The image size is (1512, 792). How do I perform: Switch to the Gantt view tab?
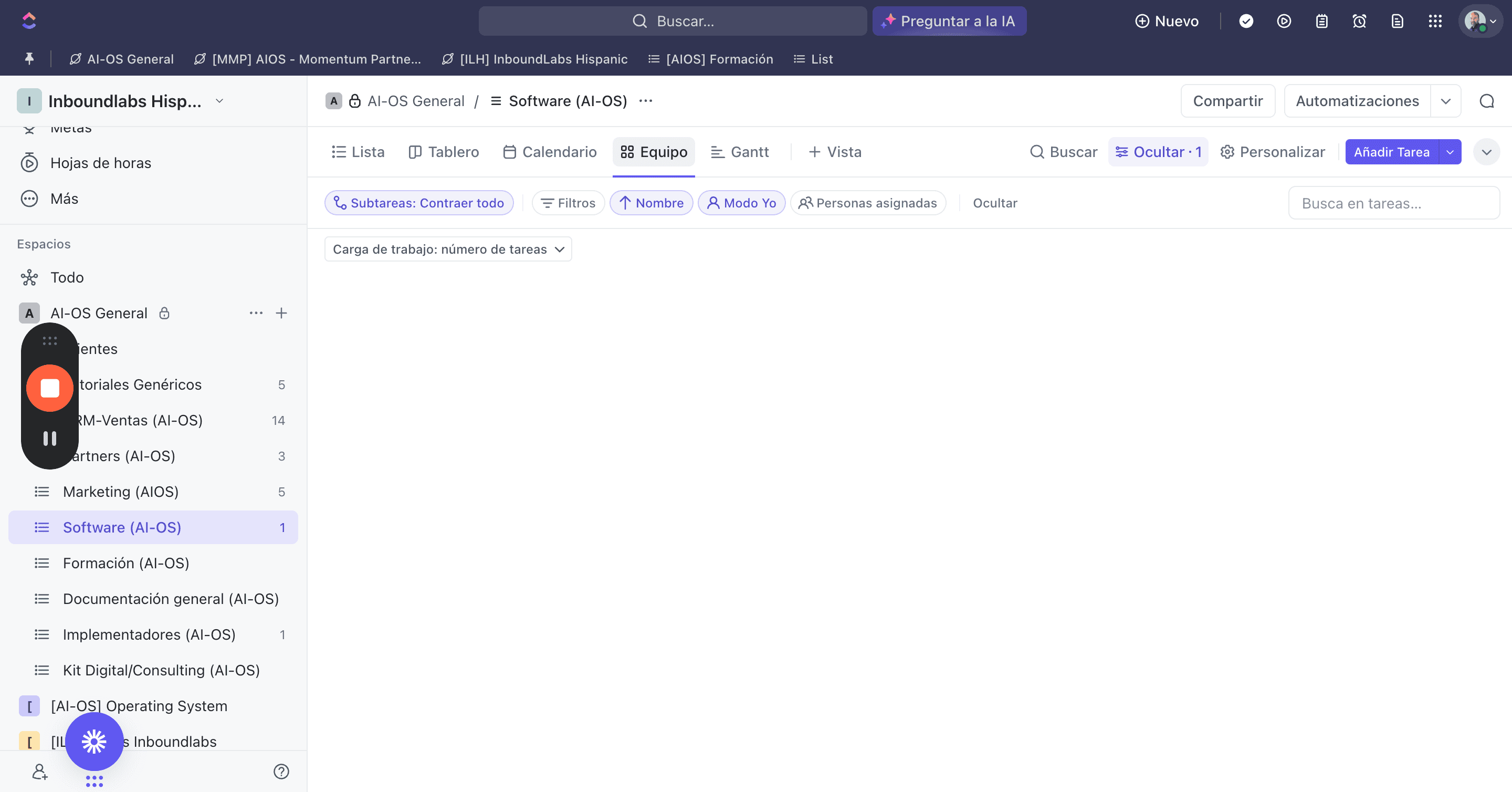(x=740, y=152)
